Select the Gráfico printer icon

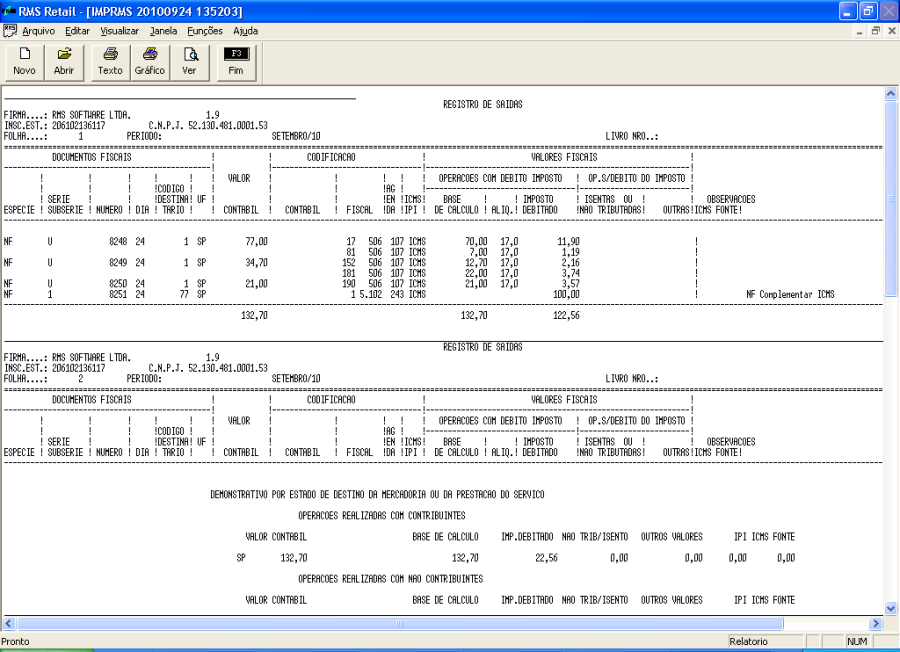click(150, 62)
